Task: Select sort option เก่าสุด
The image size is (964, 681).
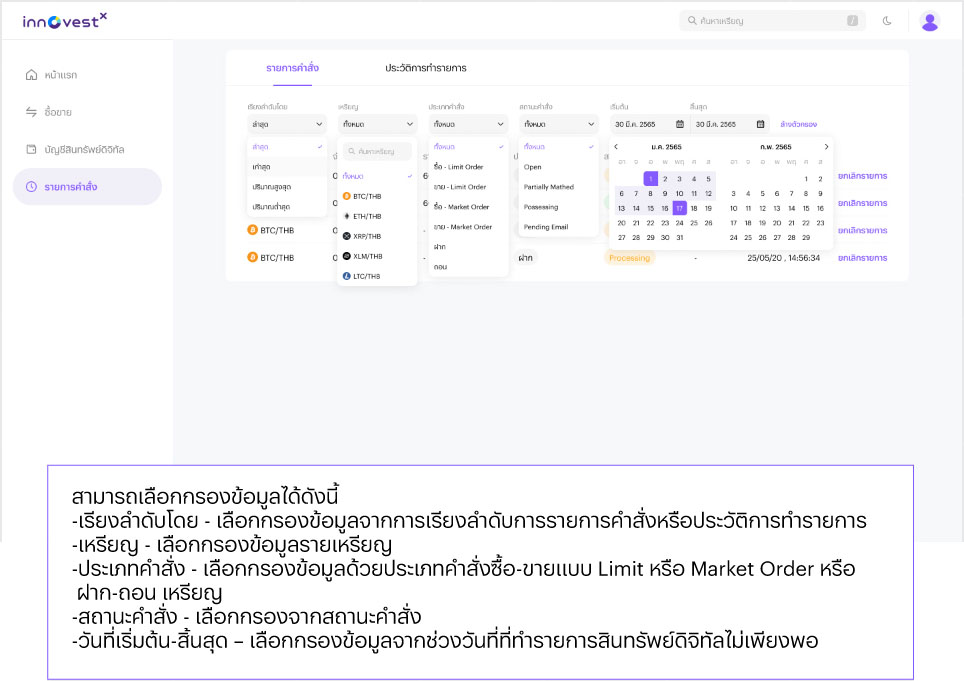Action: click(287, 167)
